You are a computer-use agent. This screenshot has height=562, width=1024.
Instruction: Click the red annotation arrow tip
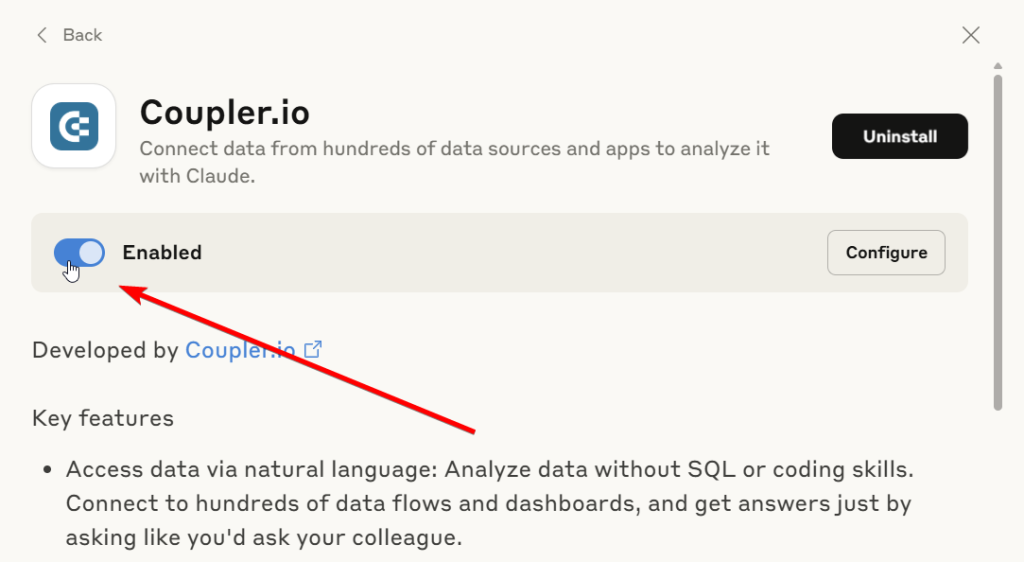coord(121,287)
